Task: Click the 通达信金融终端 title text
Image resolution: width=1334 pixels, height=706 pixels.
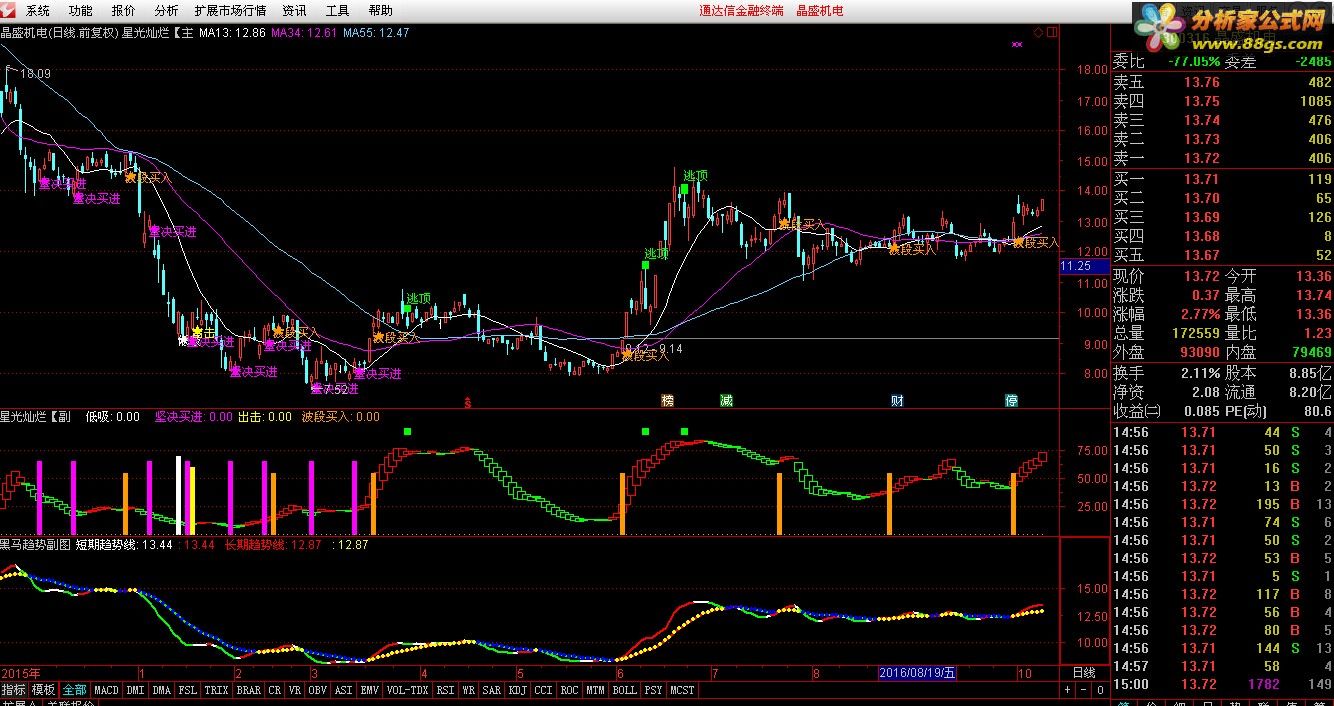Action: point(741,11)
